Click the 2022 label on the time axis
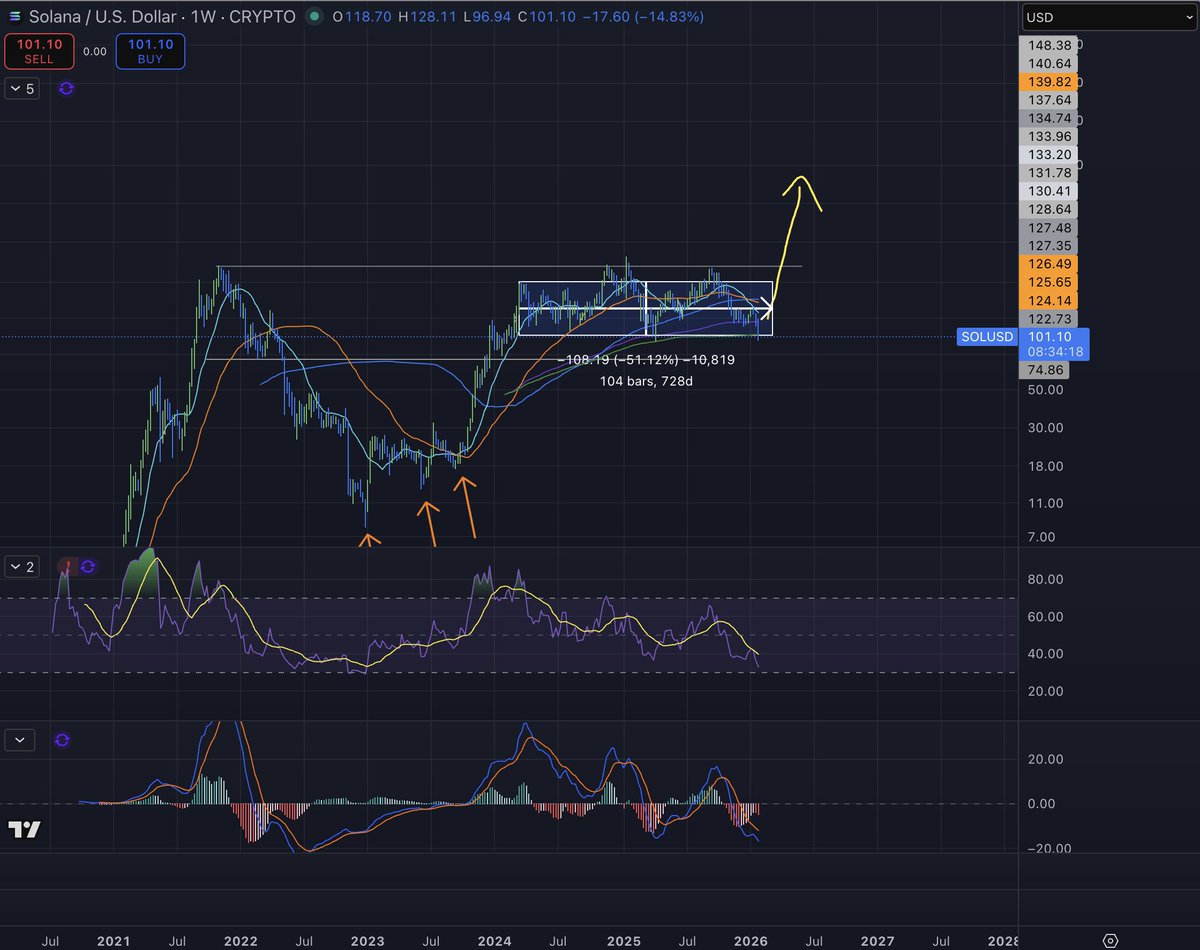The image size is (1200, 950). (241, 941)
